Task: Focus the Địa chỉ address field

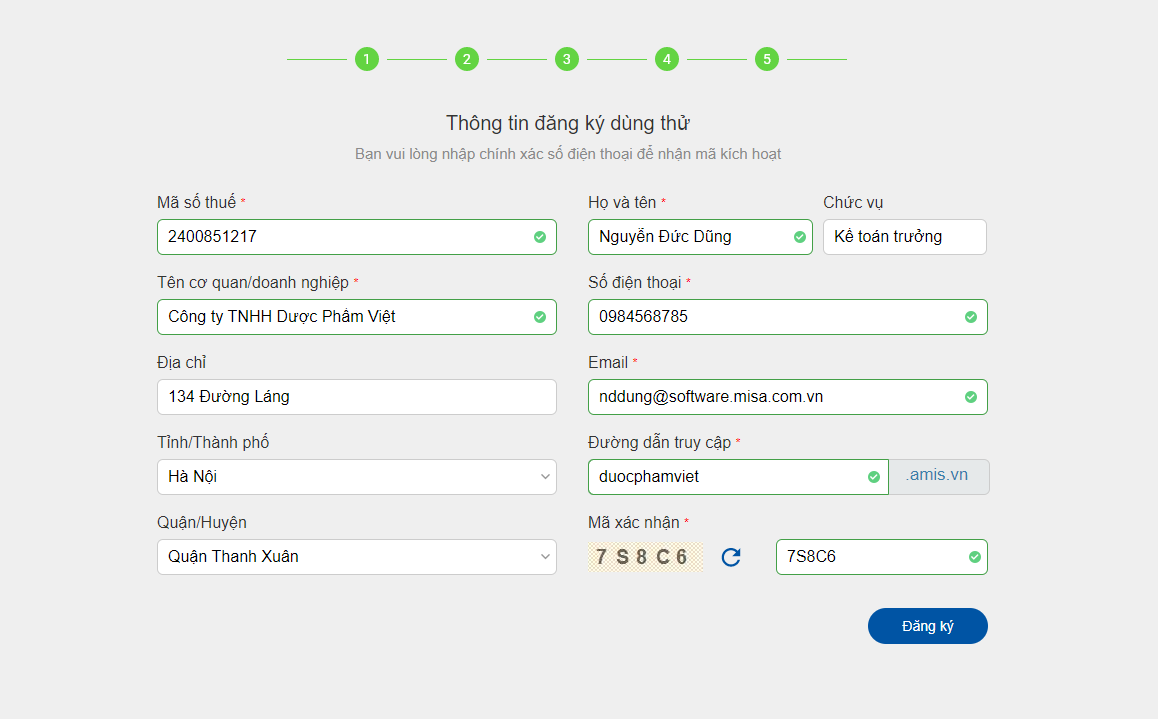Action: pyautogui.click(x=356, y=397)
